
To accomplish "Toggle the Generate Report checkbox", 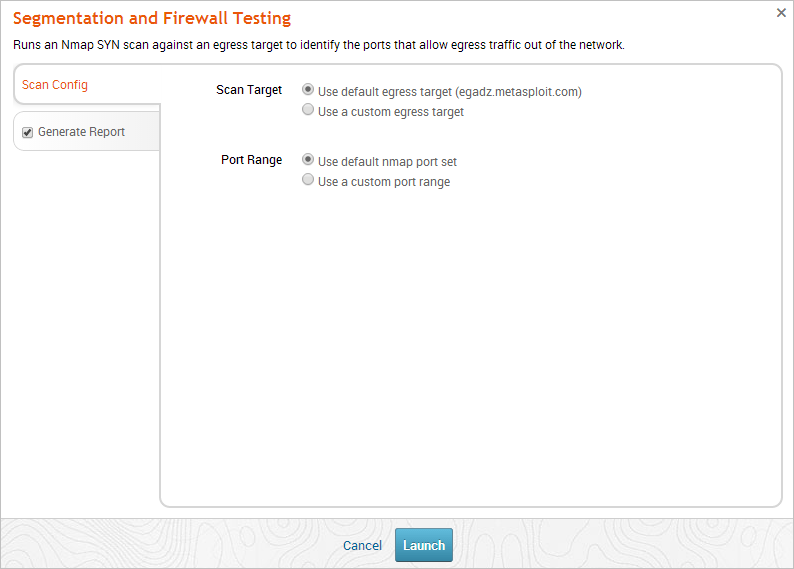I will coord(28,132).
